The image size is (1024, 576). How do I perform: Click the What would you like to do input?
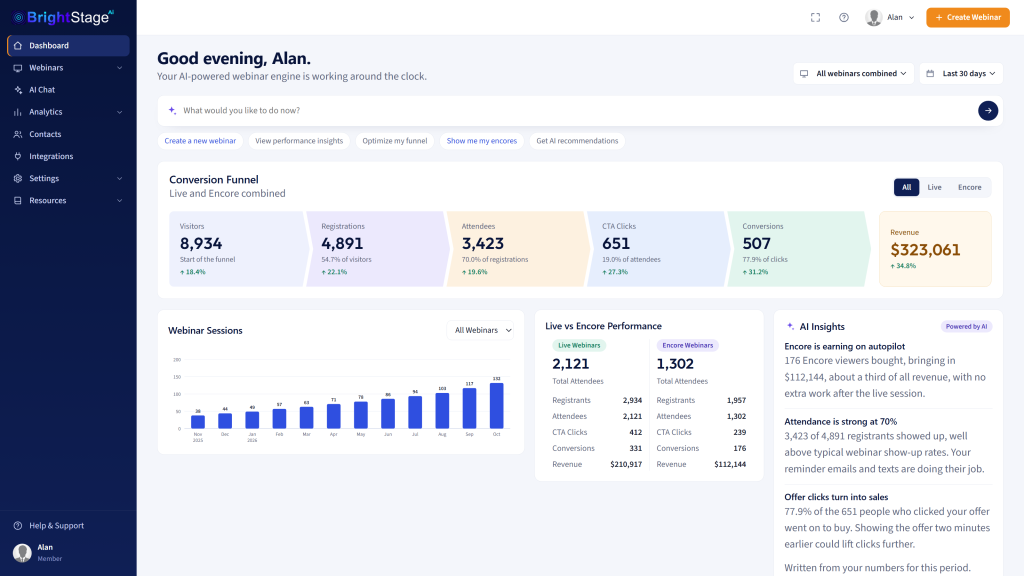coord(575,110)
